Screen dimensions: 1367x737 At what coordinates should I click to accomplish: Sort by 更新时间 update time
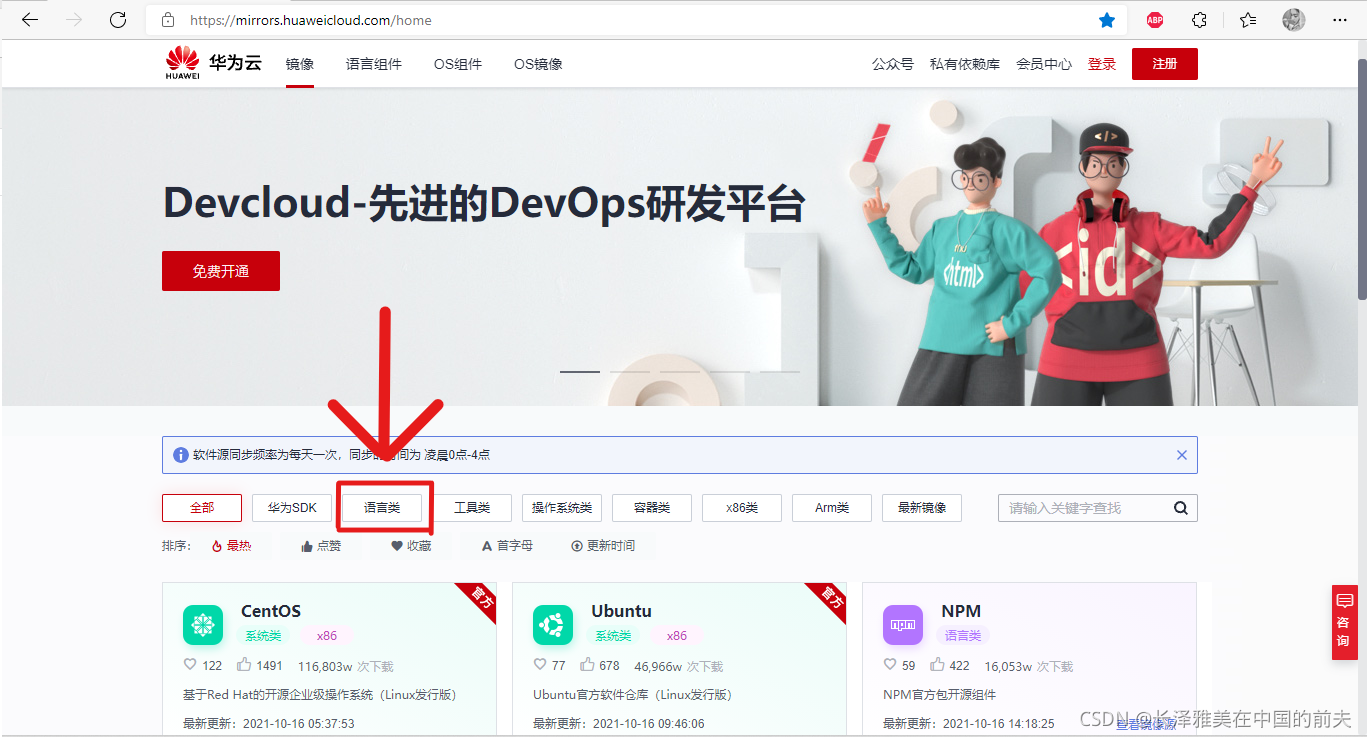603,546
